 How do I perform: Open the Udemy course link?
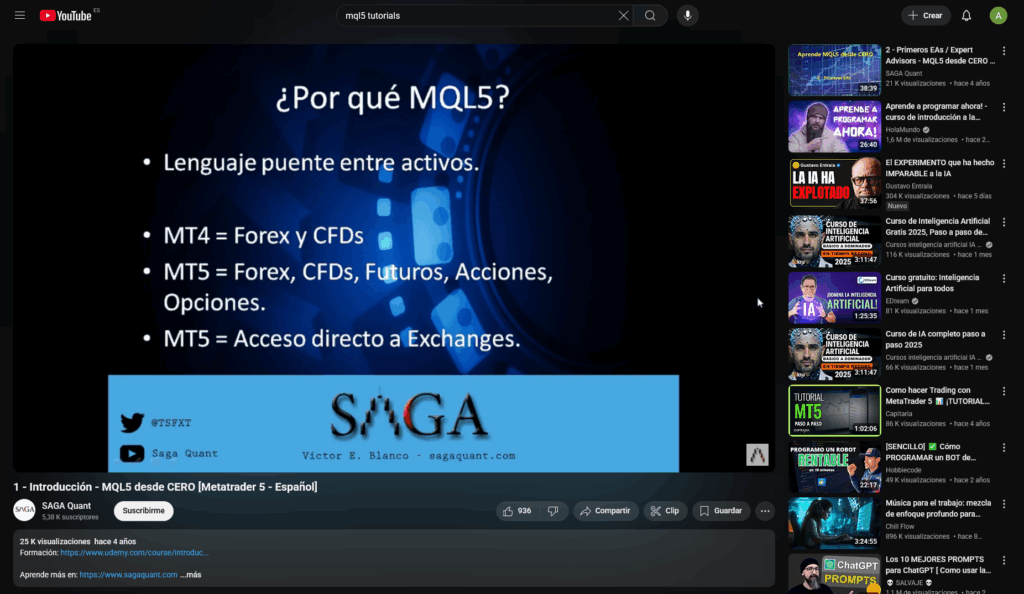(x=134, y=552)
